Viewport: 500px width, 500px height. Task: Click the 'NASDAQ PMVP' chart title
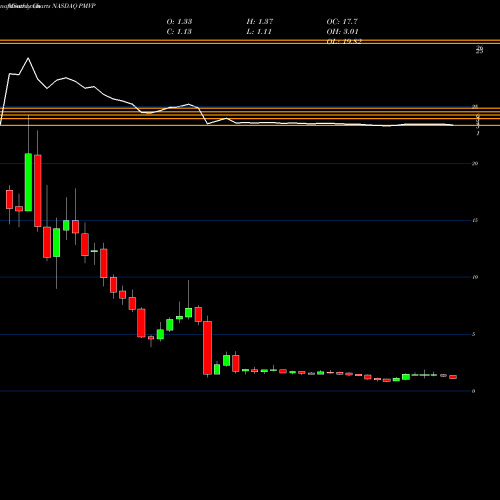point(74,6)
